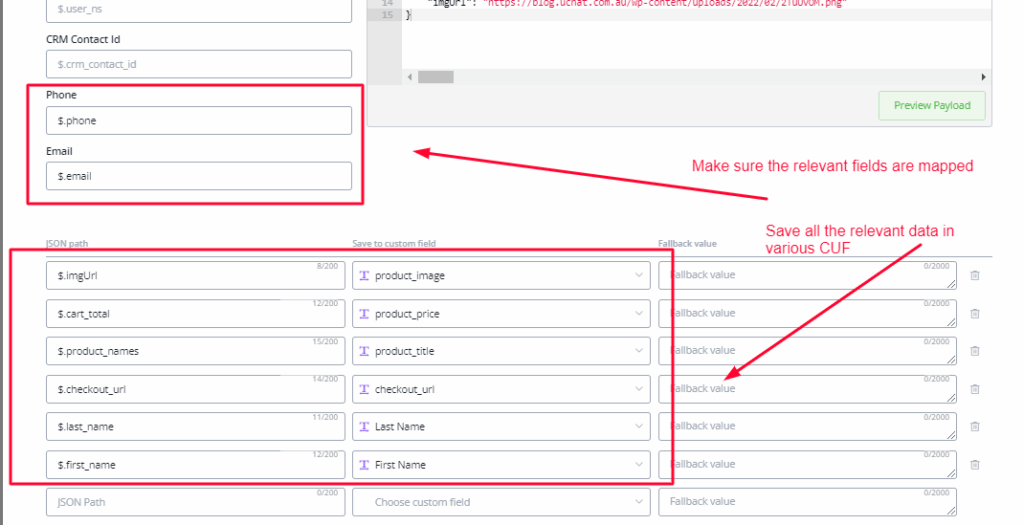Click the Email field with $.email
1024x525 pixels.
199,177
